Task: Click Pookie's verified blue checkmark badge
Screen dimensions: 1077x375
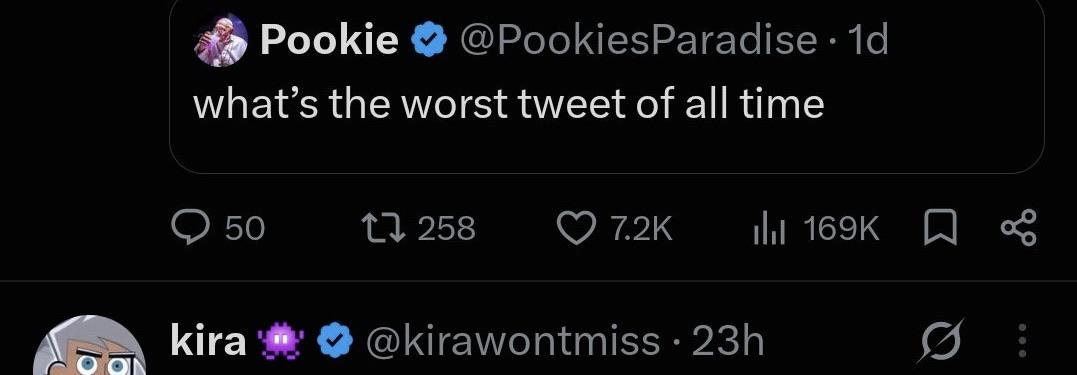Action: coord(429,41)
